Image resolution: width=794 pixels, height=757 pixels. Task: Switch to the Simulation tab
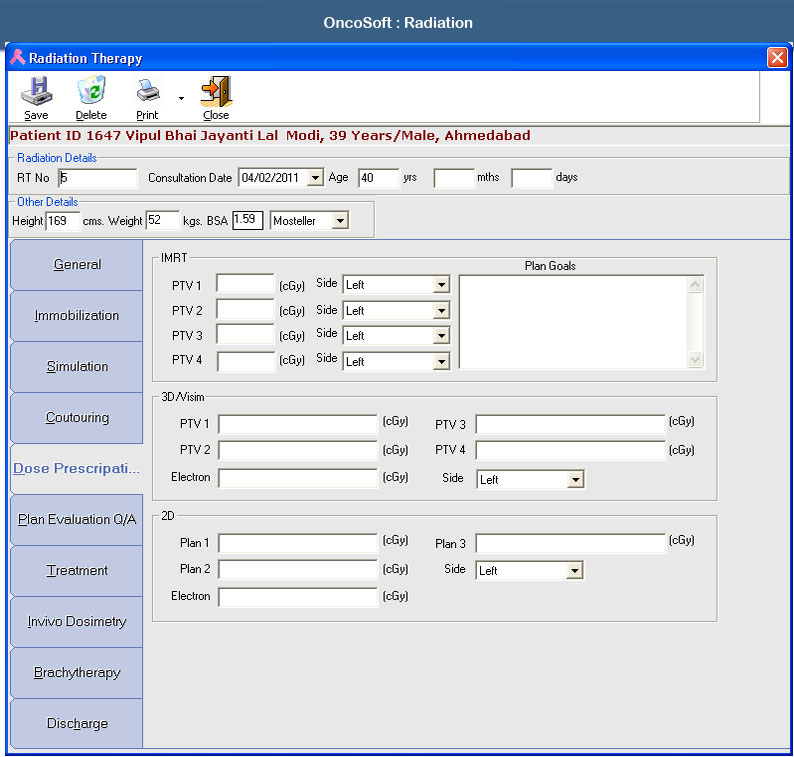coord(77,366)
